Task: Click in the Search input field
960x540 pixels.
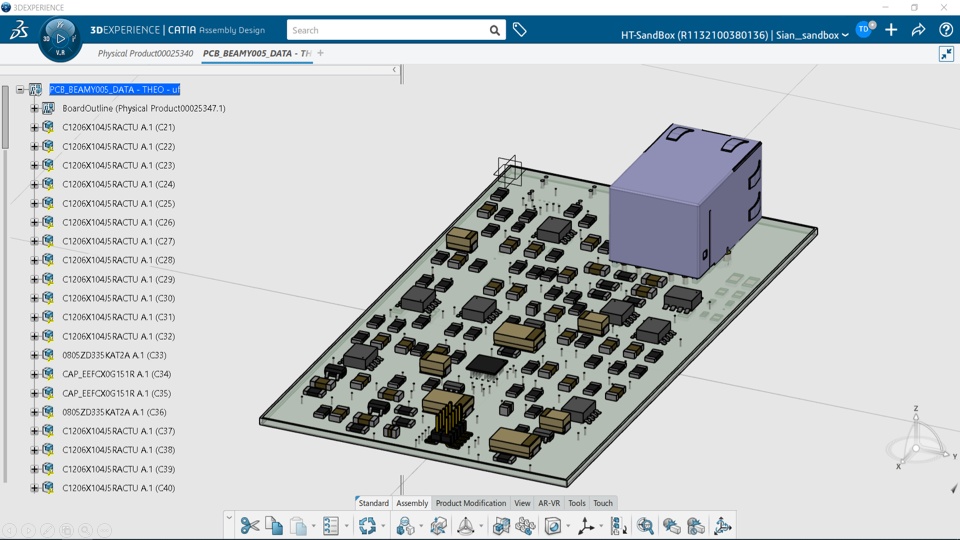Action: 389,30
